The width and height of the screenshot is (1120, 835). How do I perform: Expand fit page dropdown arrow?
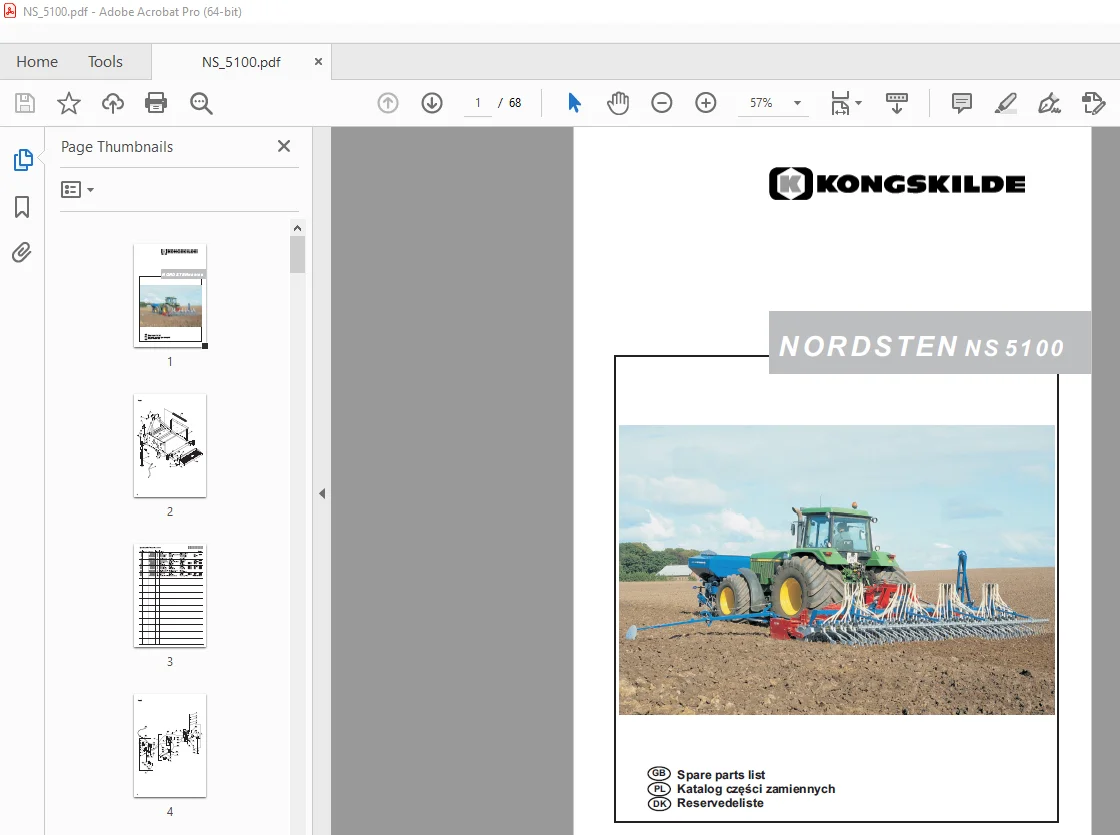coord(859,104)
